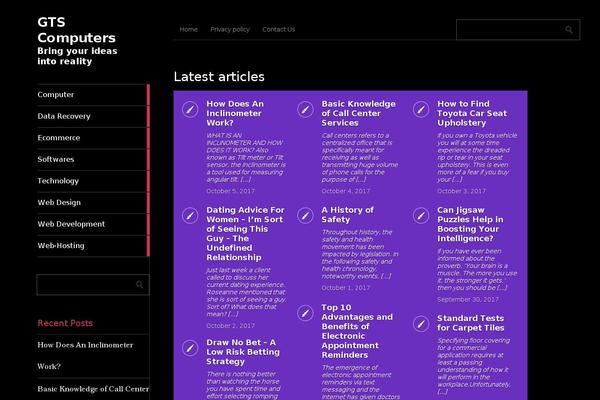Click excerpt starting Call centers refers to
Screen dimensions: 600x400
[360, 157]
